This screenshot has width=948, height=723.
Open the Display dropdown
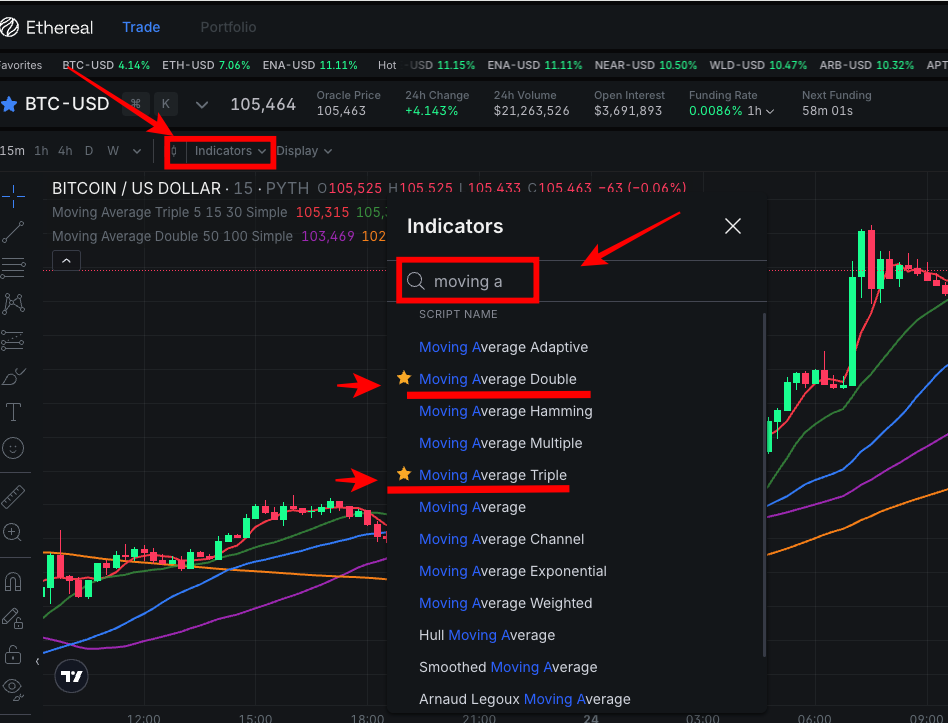pos(304,151)
